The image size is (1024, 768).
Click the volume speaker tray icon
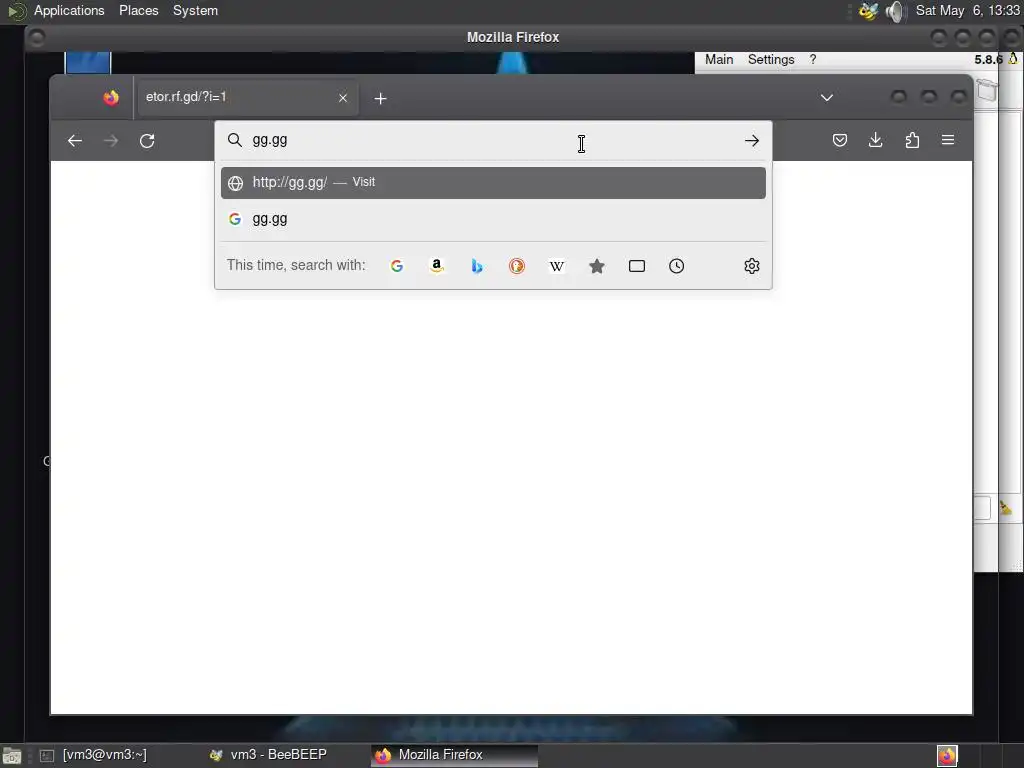tap(896, 11)
